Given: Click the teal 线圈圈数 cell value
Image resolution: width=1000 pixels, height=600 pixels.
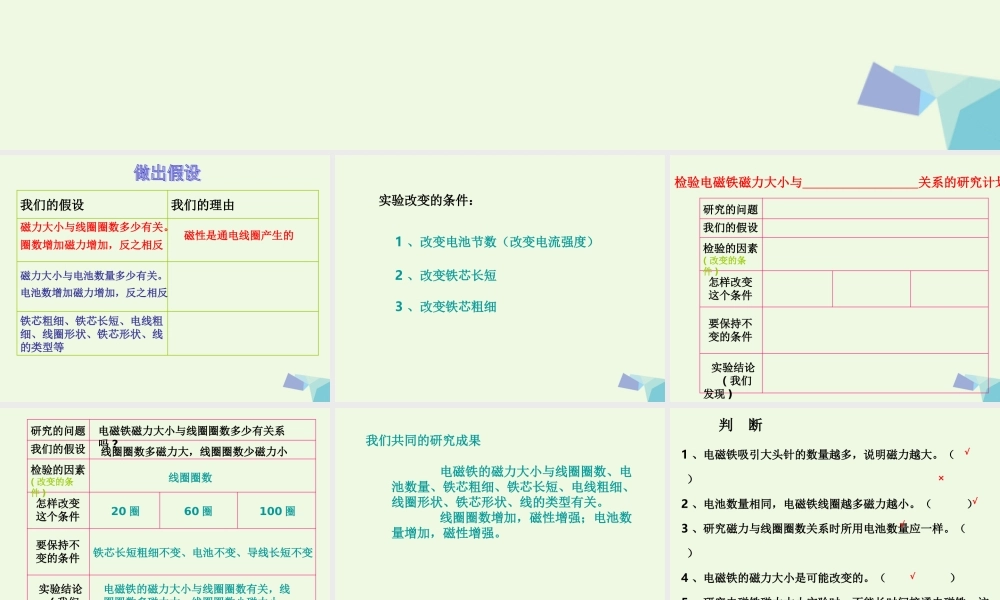Looking at the screenshot, I should coord(190,478).
